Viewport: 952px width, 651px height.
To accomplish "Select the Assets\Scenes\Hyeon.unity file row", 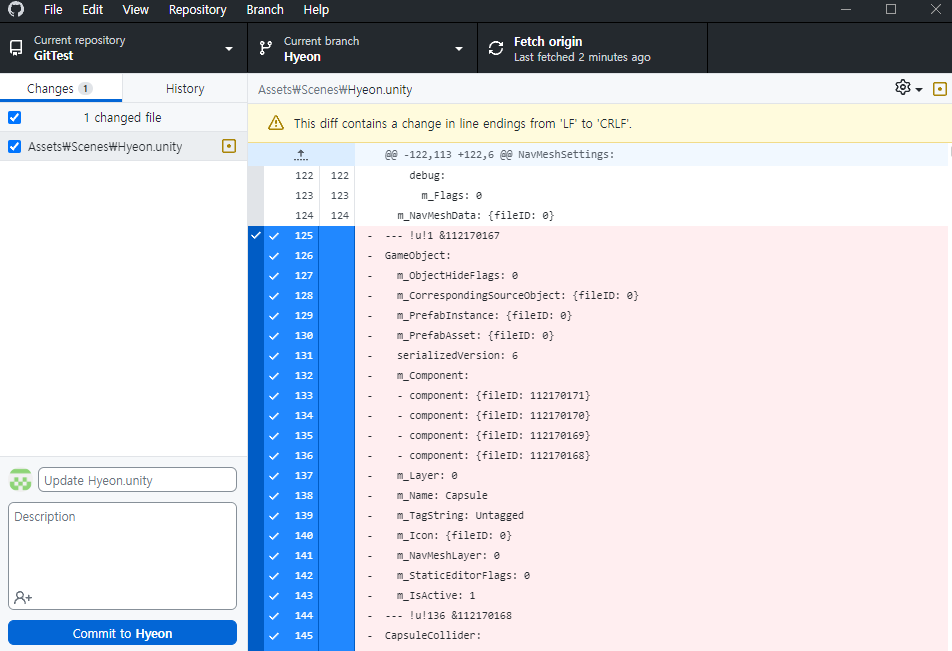I will pyautogui.click(x=123, y=146).
